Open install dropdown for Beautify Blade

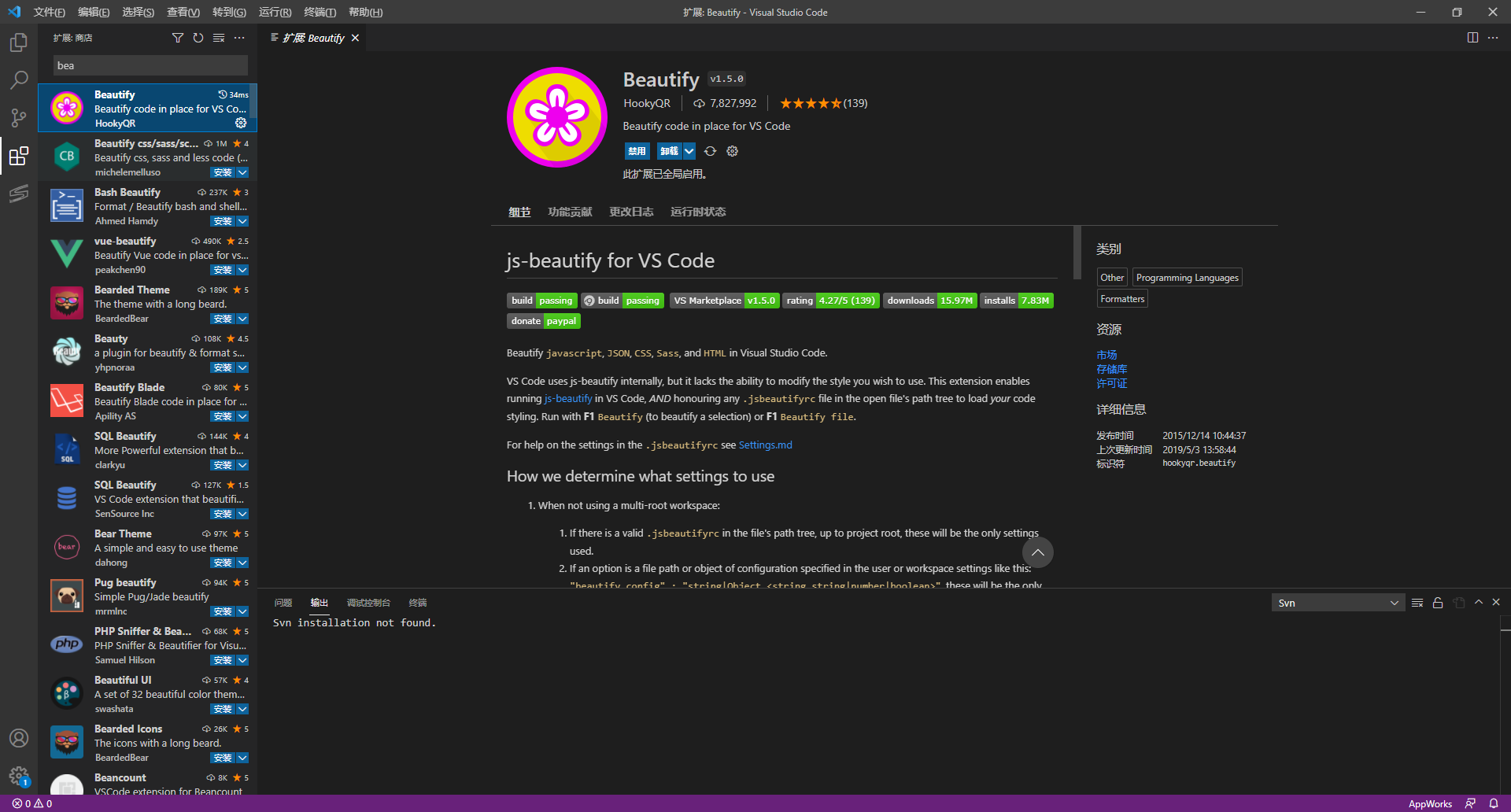pos(242,416)
